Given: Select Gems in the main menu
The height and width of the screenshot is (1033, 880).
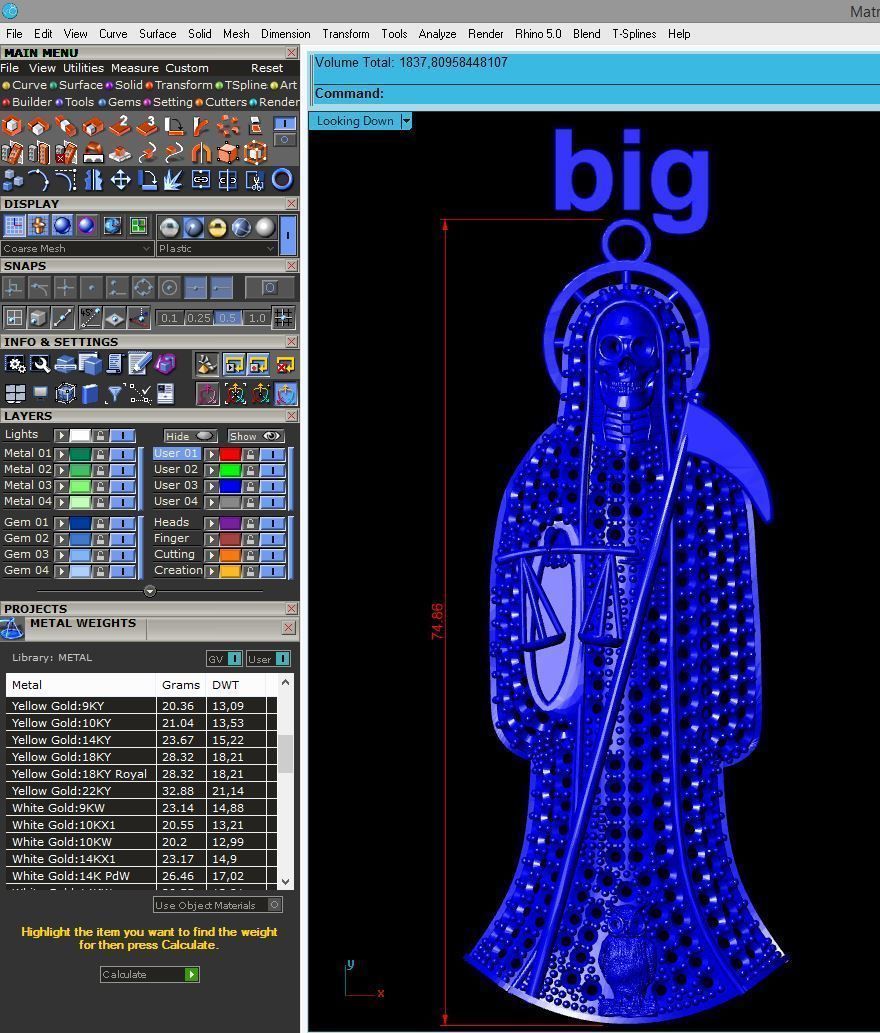Looking at the screenshot, I should 124,102.
